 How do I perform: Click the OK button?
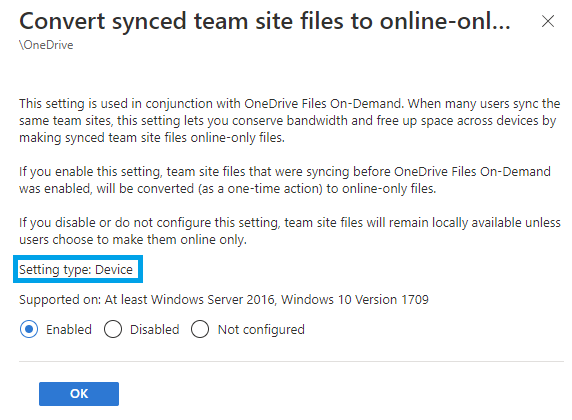(x=79, y=394)
